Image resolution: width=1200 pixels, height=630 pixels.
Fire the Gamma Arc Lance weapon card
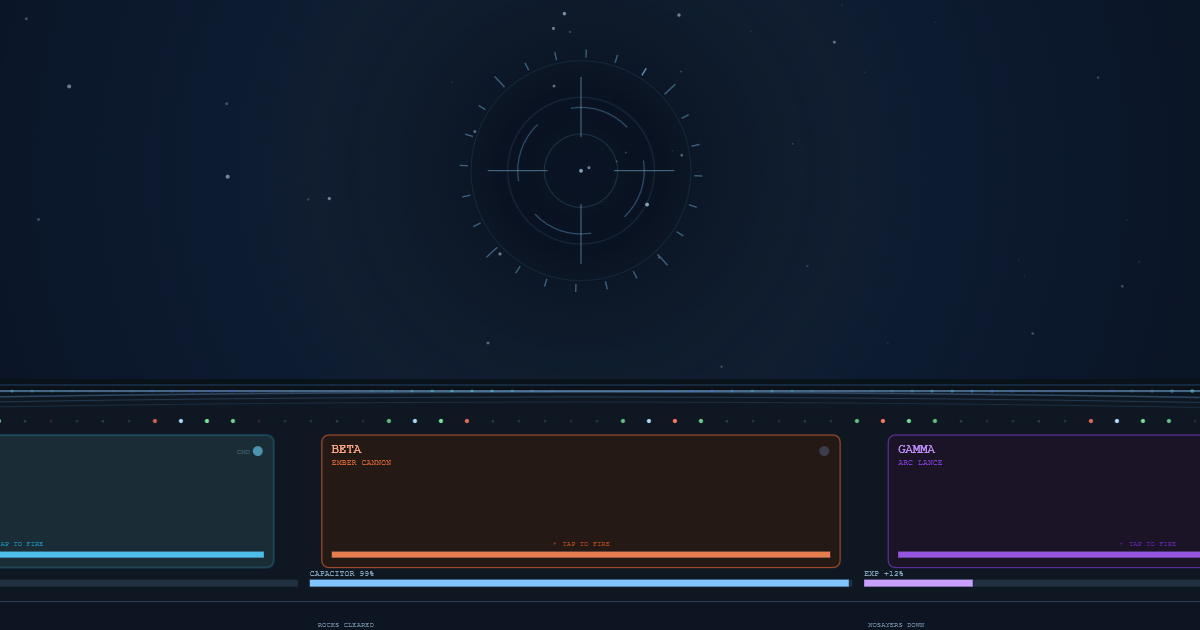(x=1044, y=501)
